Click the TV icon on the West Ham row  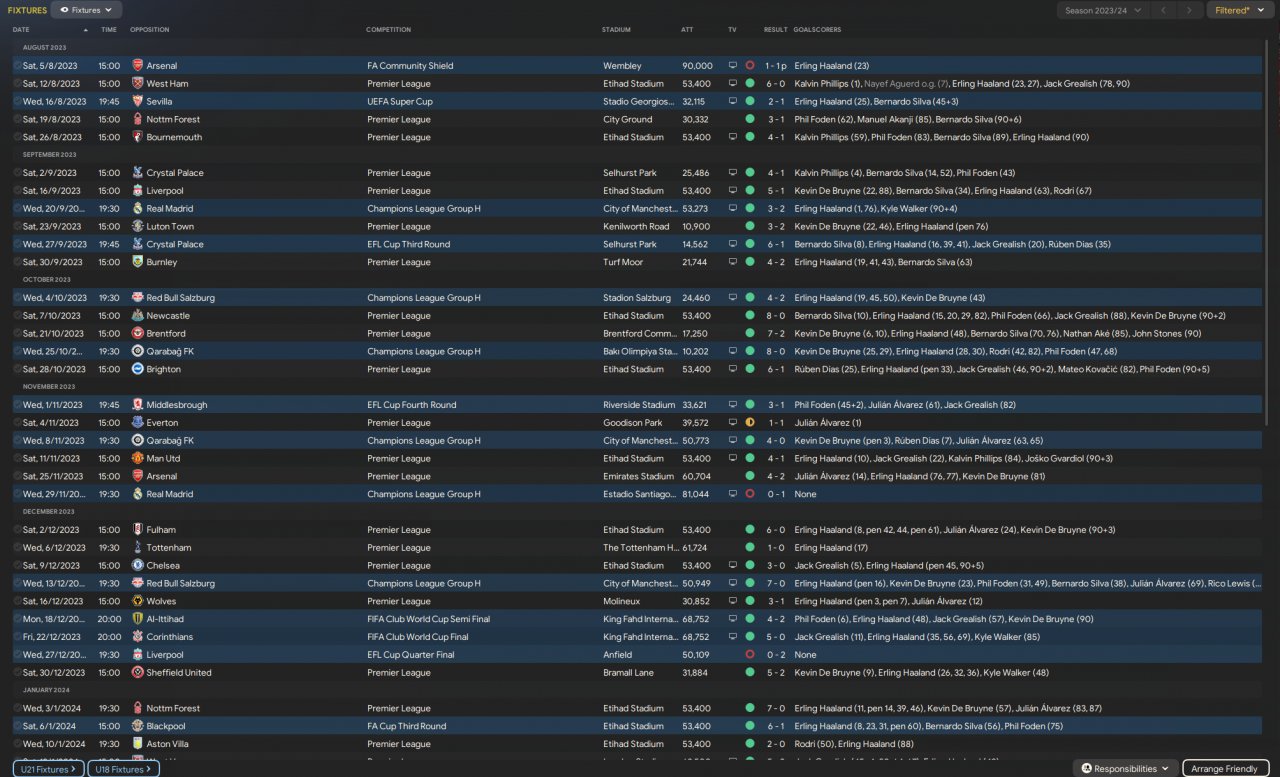pyautogui.click(x=732, y=84)
